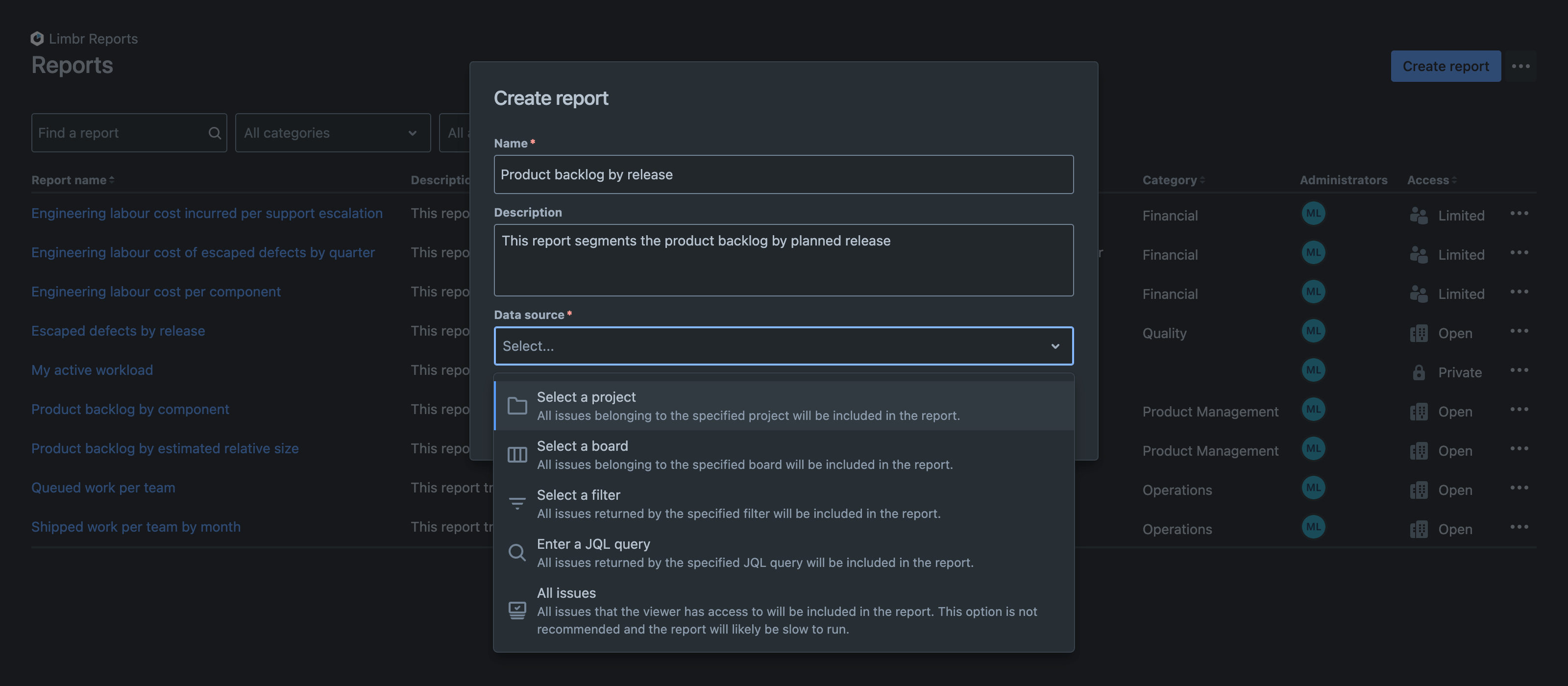Open Queued work per team report
This screenshot has height=686, width=1568.
[x=103, y=488]
